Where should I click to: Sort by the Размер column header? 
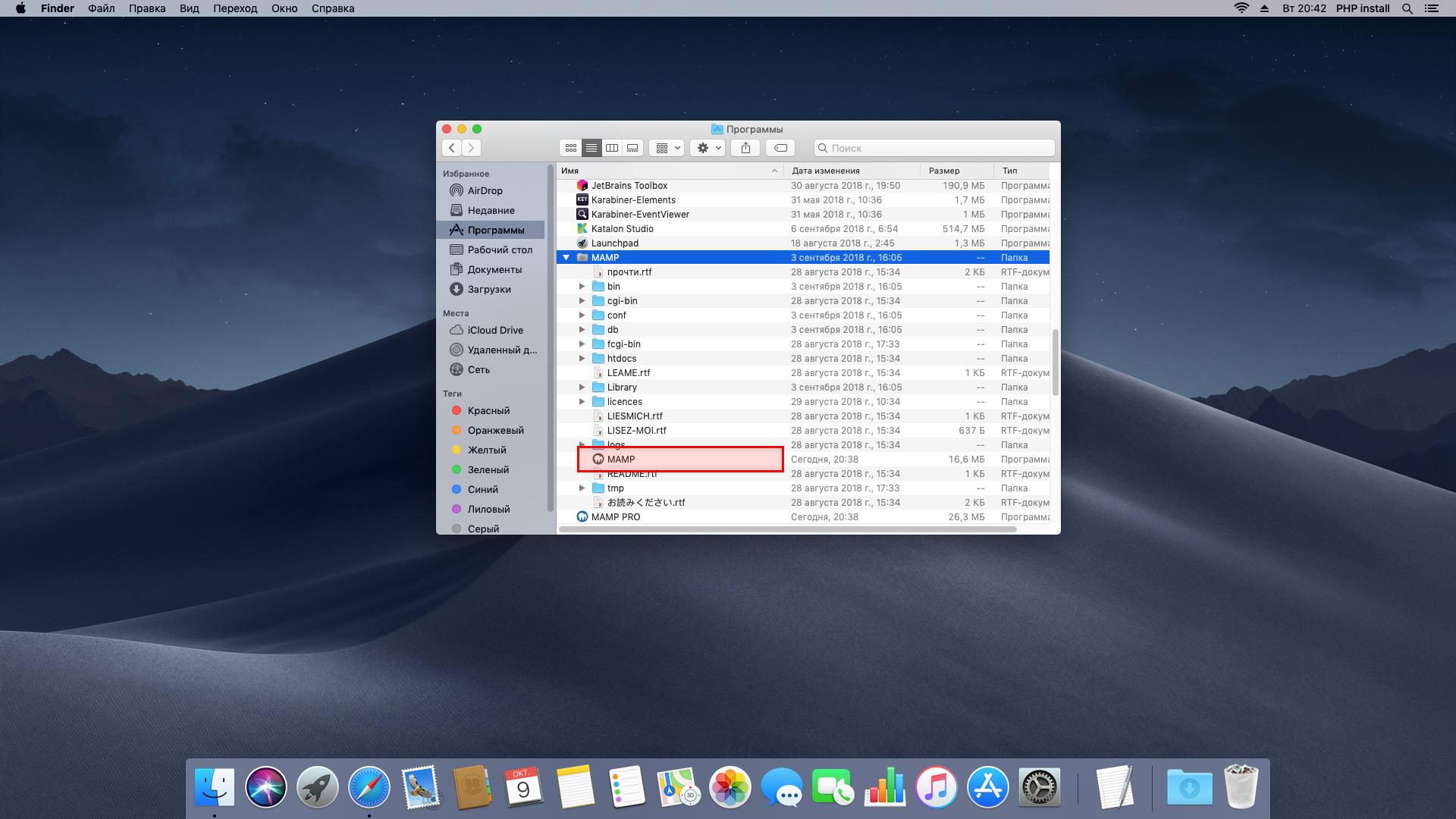point(957,171)
